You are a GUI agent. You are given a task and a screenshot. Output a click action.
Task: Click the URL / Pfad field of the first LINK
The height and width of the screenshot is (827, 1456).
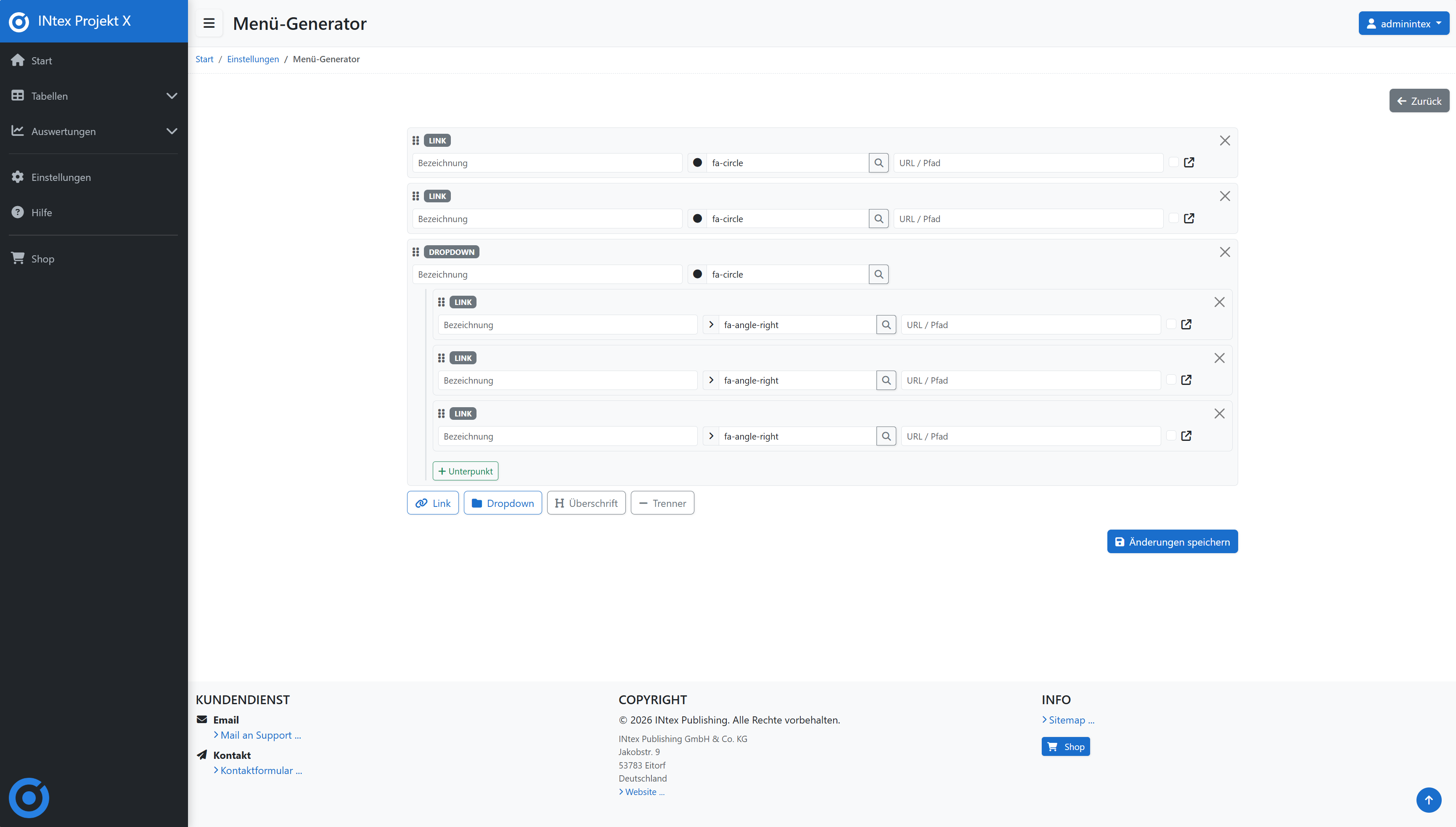1028,163
